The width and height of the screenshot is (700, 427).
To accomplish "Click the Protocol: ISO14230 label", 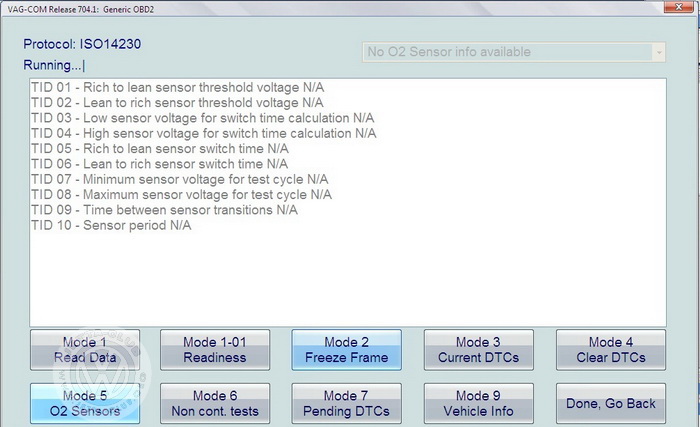I will [x=82, y=44].
